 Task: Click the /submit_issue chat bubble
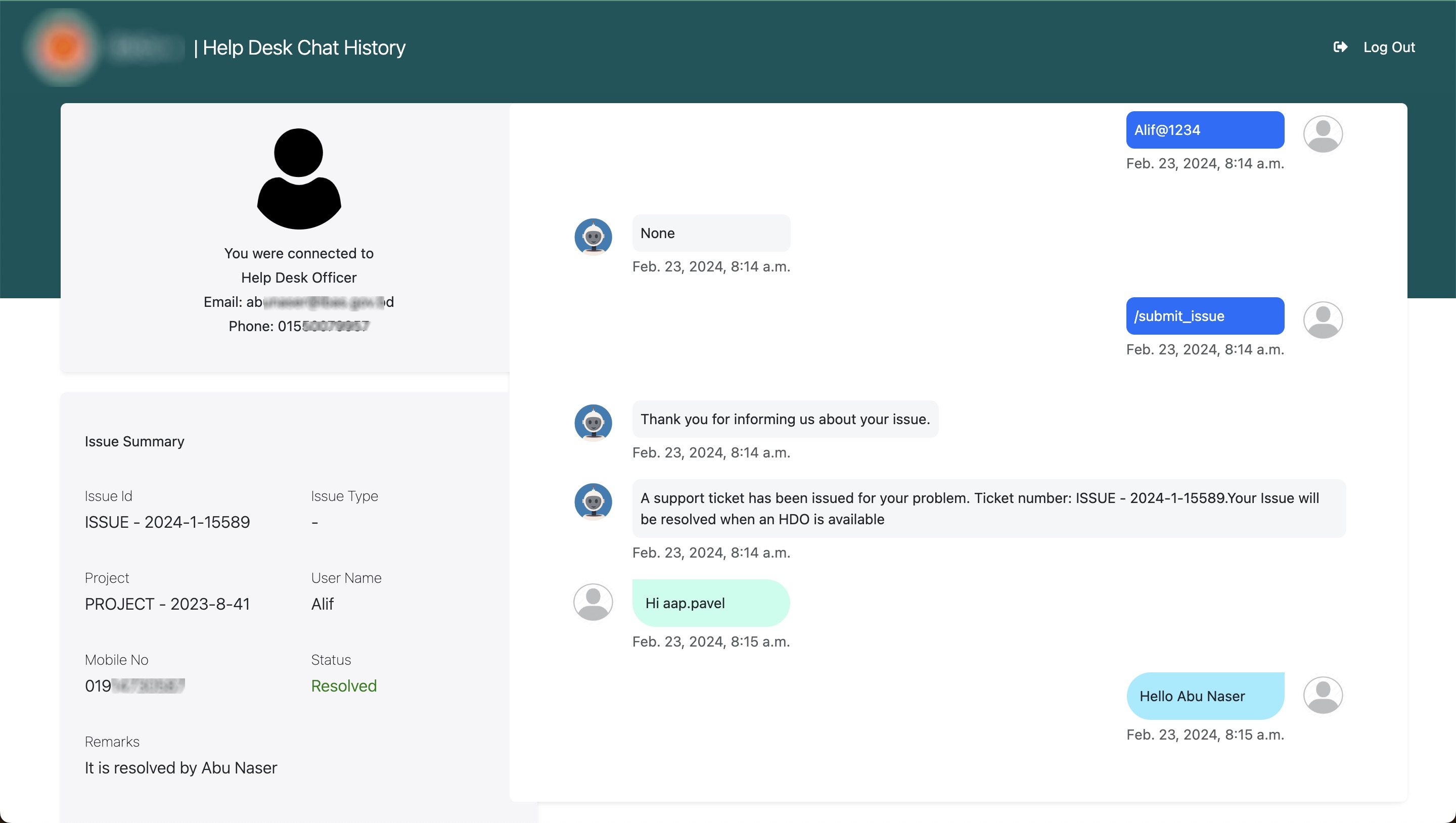(x=1205, y=316)
